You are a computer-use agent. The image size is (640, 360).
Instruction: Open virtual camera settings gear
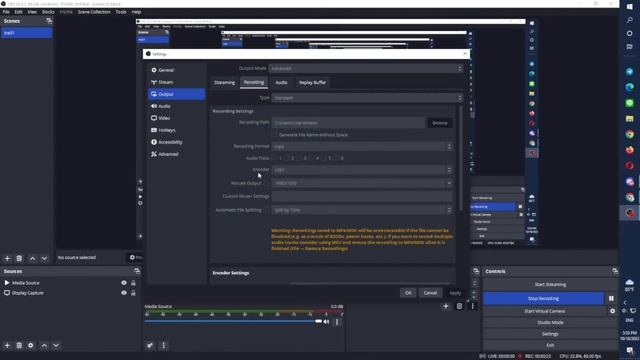pyautogui.click(x=612, y=311)
